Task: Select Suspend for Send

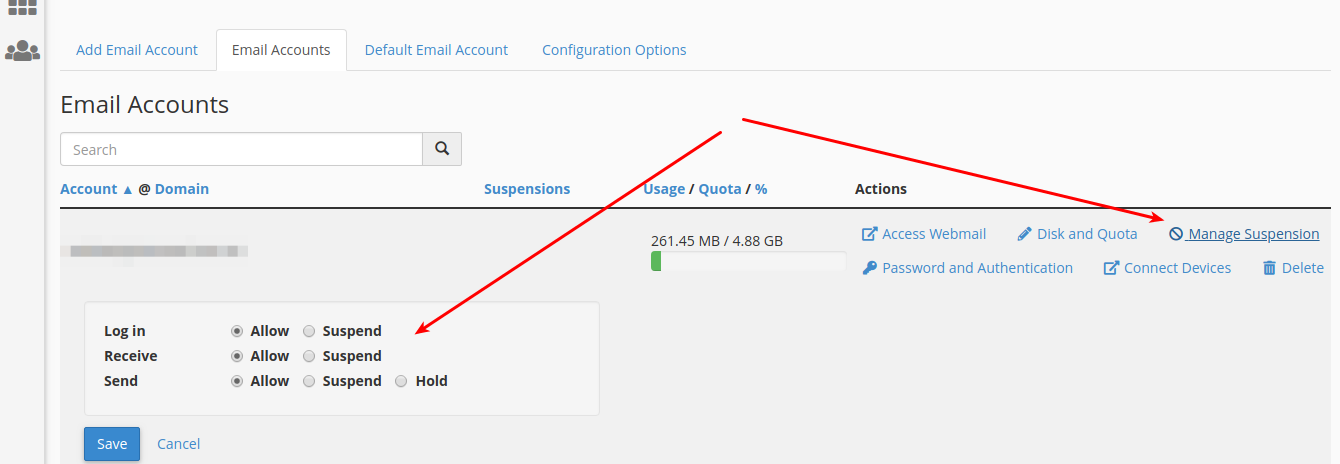Action: point(309,381)
